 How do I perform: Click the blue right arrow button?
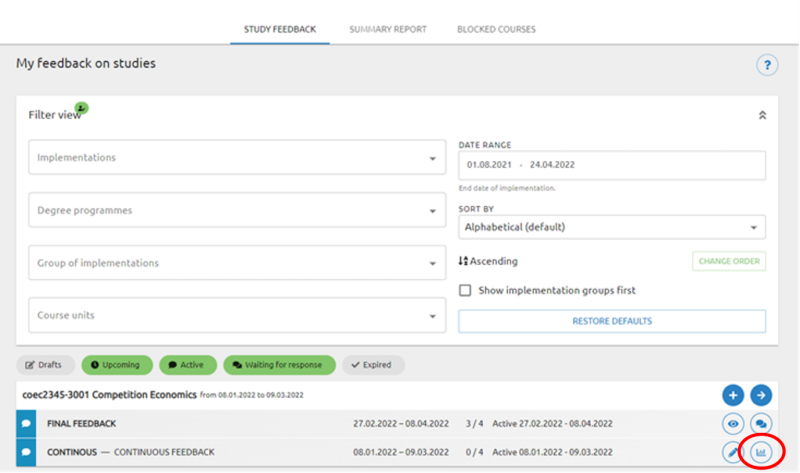[761, 395]
